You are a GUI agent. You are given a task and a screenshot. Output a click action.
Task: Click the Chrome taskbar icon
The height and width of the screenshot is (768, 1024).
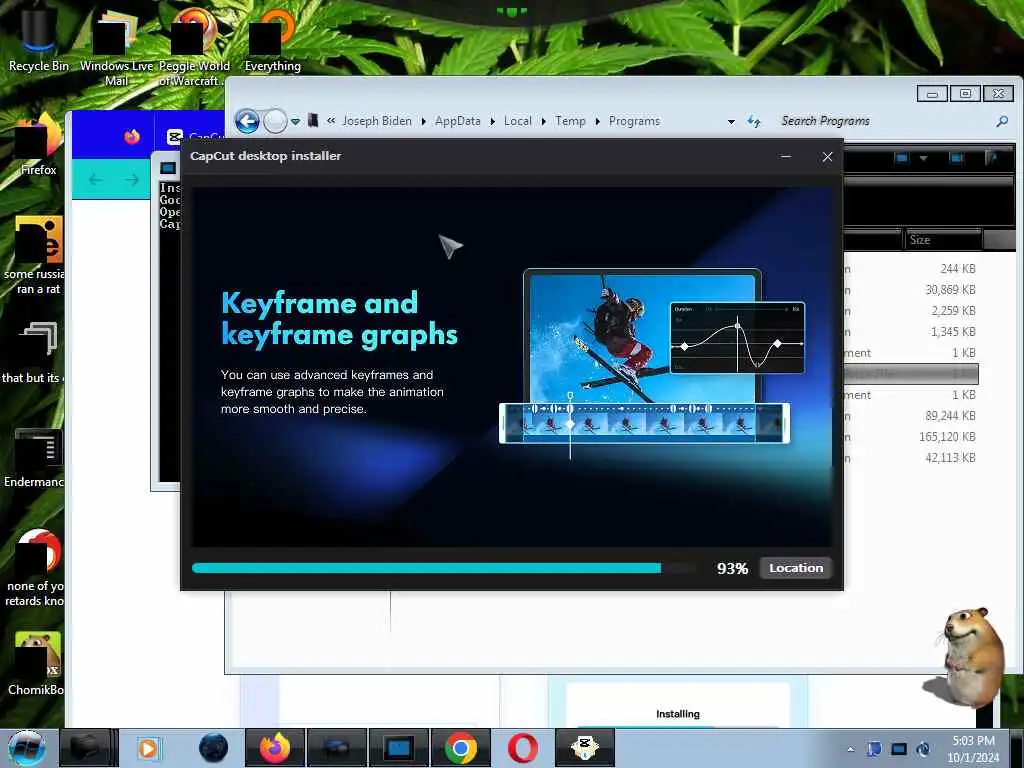point(460,748)
